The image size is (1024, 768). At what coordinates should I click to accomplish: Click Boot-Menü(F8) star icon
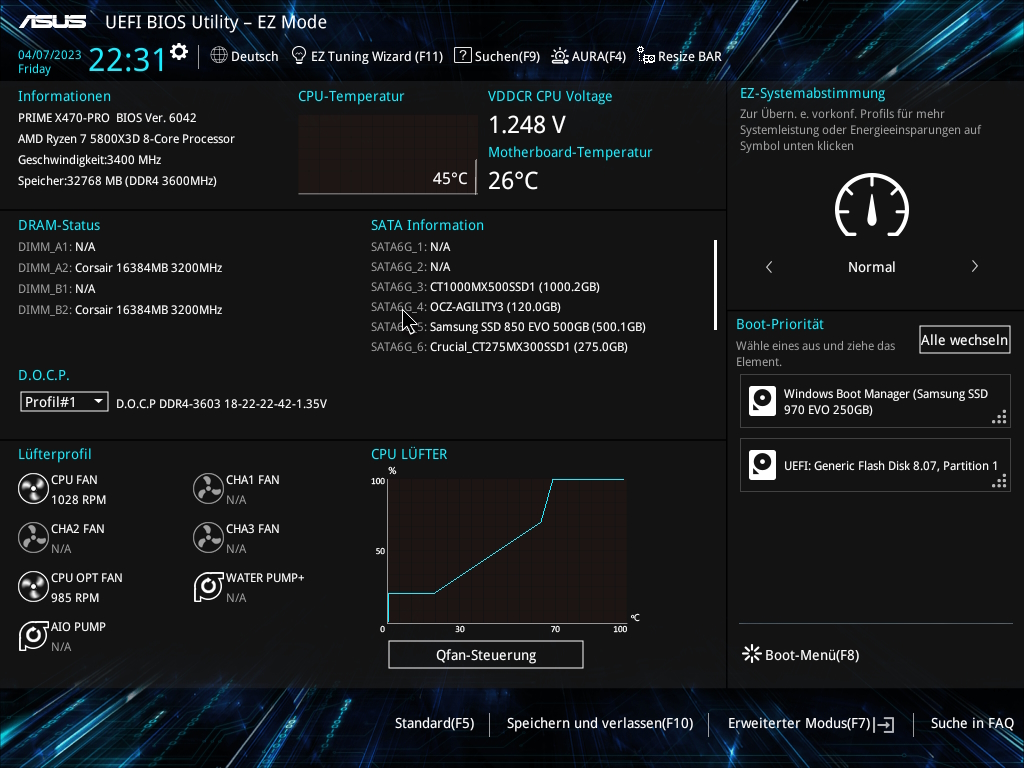[x=752, y=654]
